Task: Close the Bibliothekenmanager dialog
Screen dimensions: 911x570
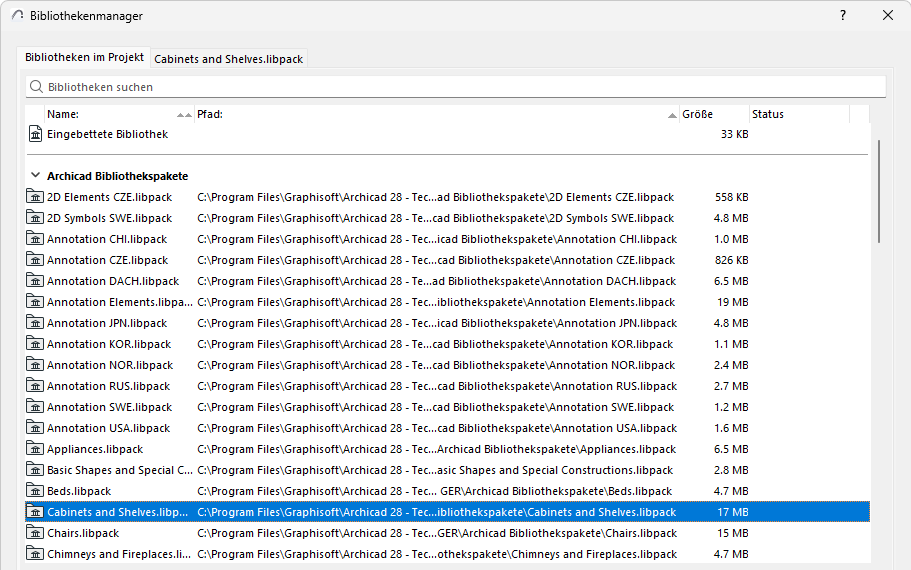Action: point(888,15)
